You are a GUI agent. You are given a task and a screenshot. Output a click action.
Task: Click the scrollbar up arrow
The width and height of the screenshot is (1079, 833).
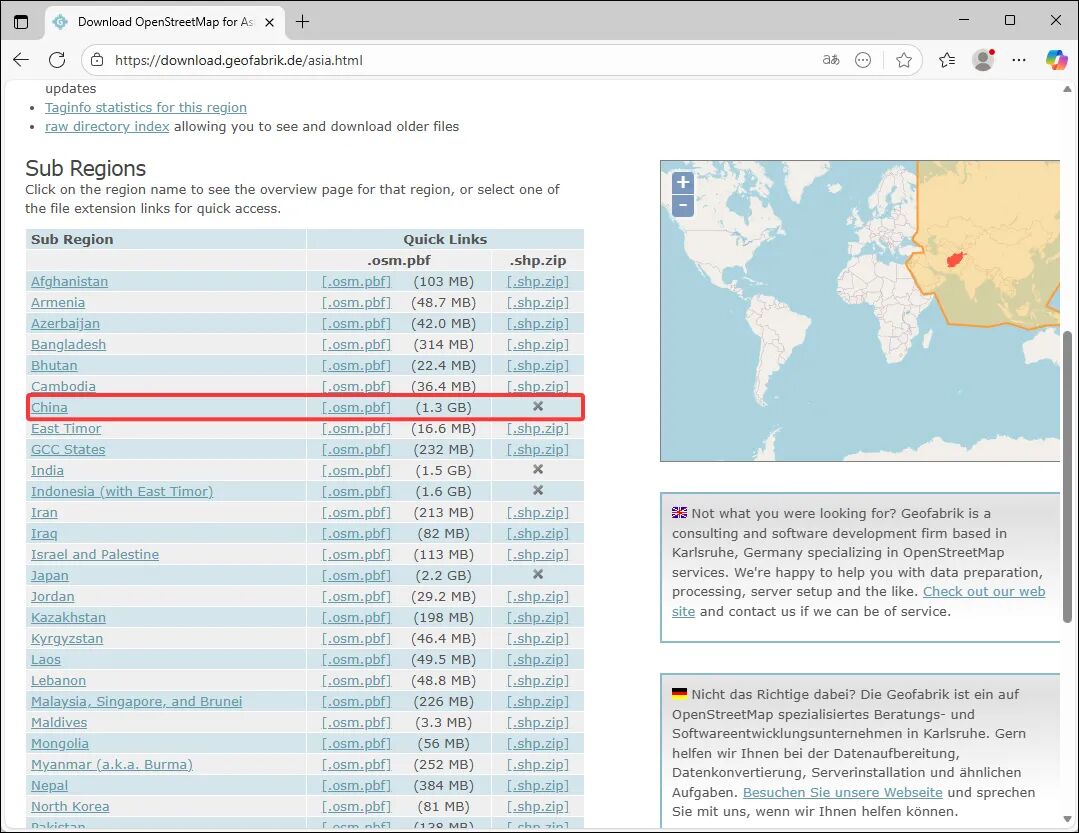tap(1067, 89)
